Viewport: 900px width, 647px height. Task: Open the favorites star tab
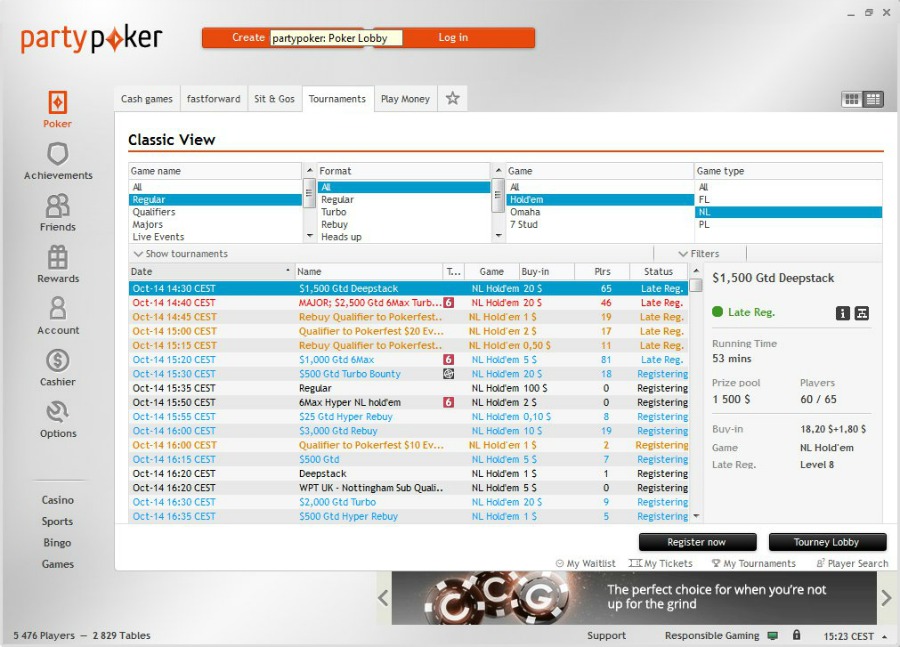[453, 98]
